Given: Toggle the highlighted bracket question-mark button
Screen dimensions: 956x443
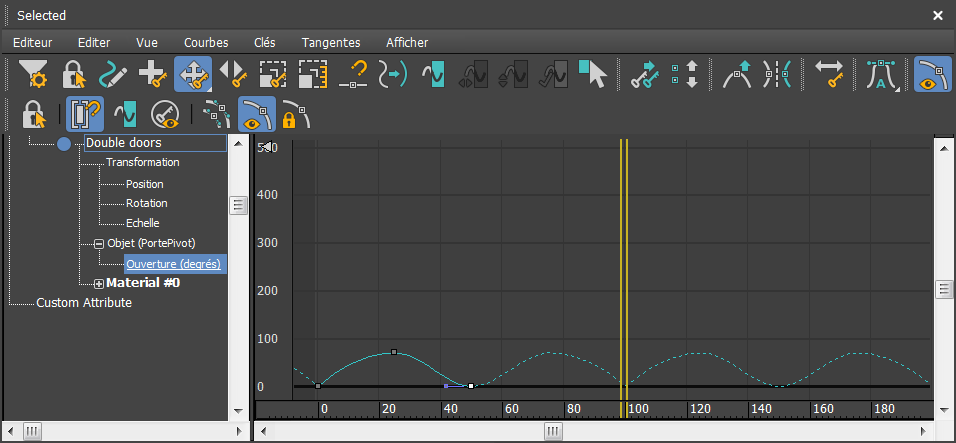Looking at the screenshot, I should (85, 115).
